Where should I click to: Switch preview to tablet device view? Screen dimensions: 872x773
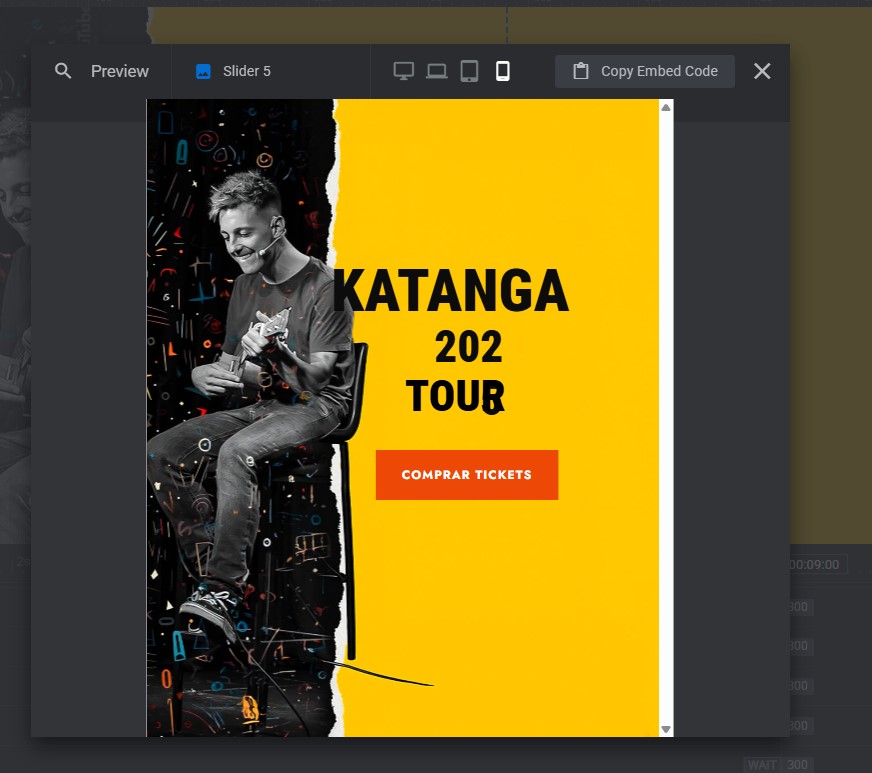469,71
